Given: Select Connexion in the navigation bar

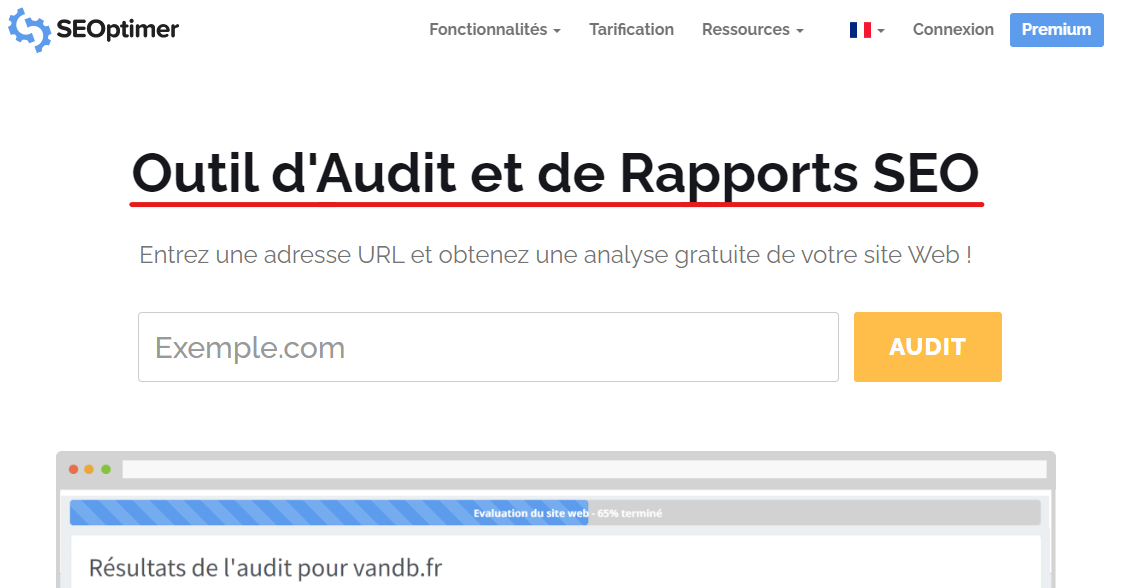Looking at the screenshot, I should (x=953, y=30).
